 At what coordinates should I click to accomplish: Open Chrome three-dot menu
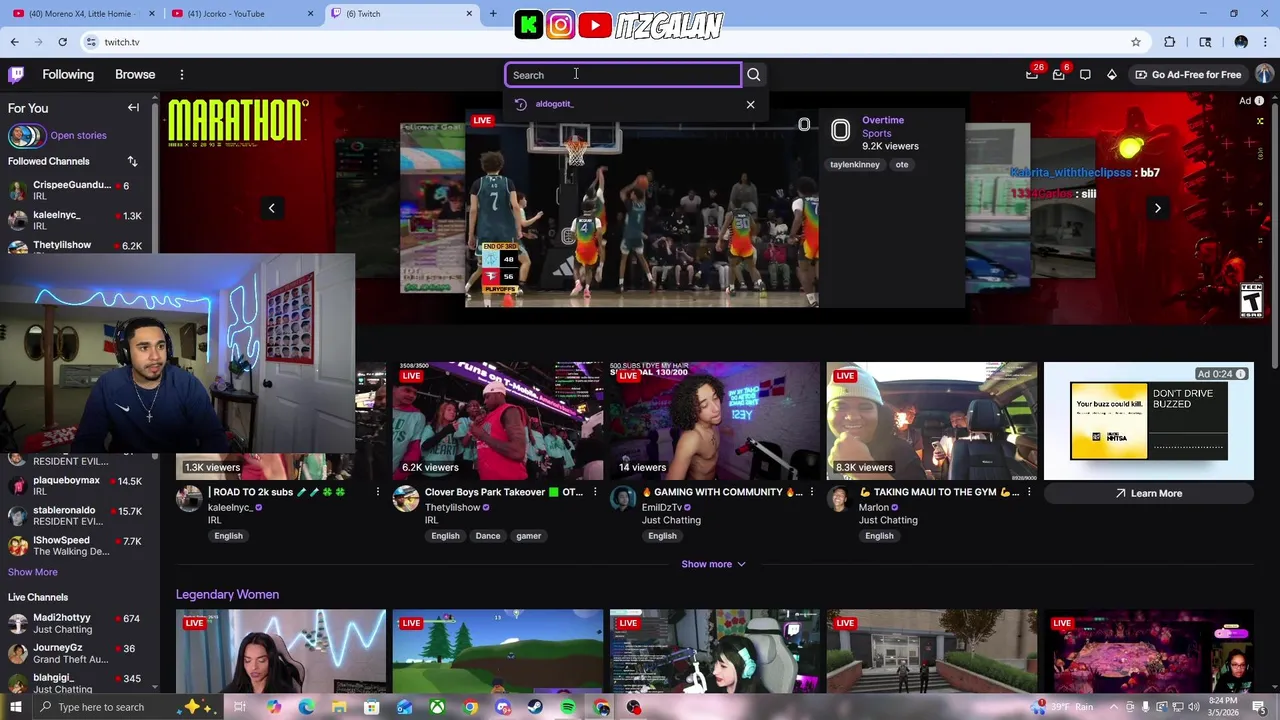click(1264, 42)
